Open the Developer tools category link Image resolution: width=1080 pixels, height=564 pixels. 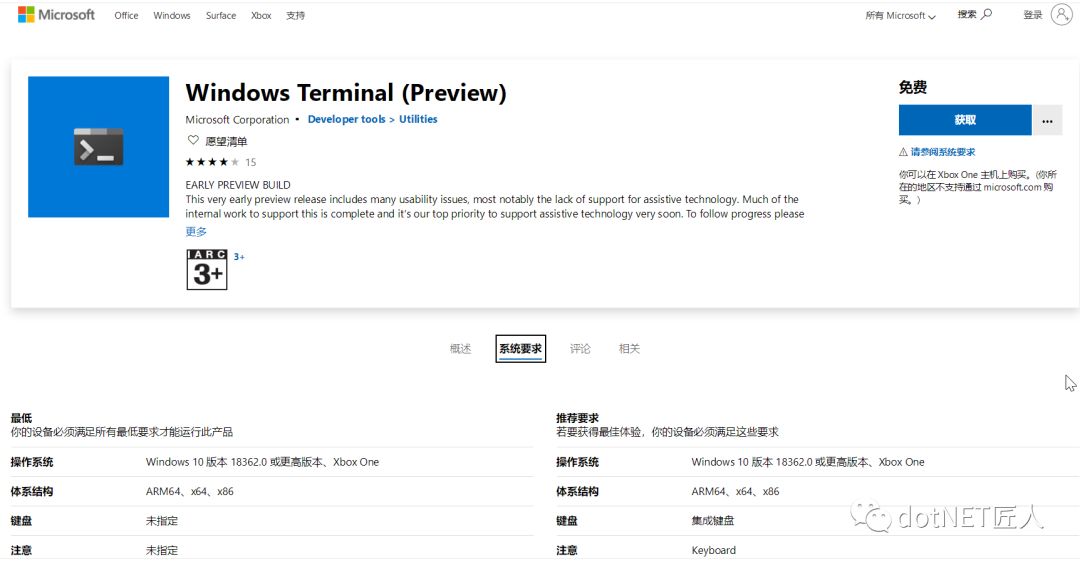346,119
